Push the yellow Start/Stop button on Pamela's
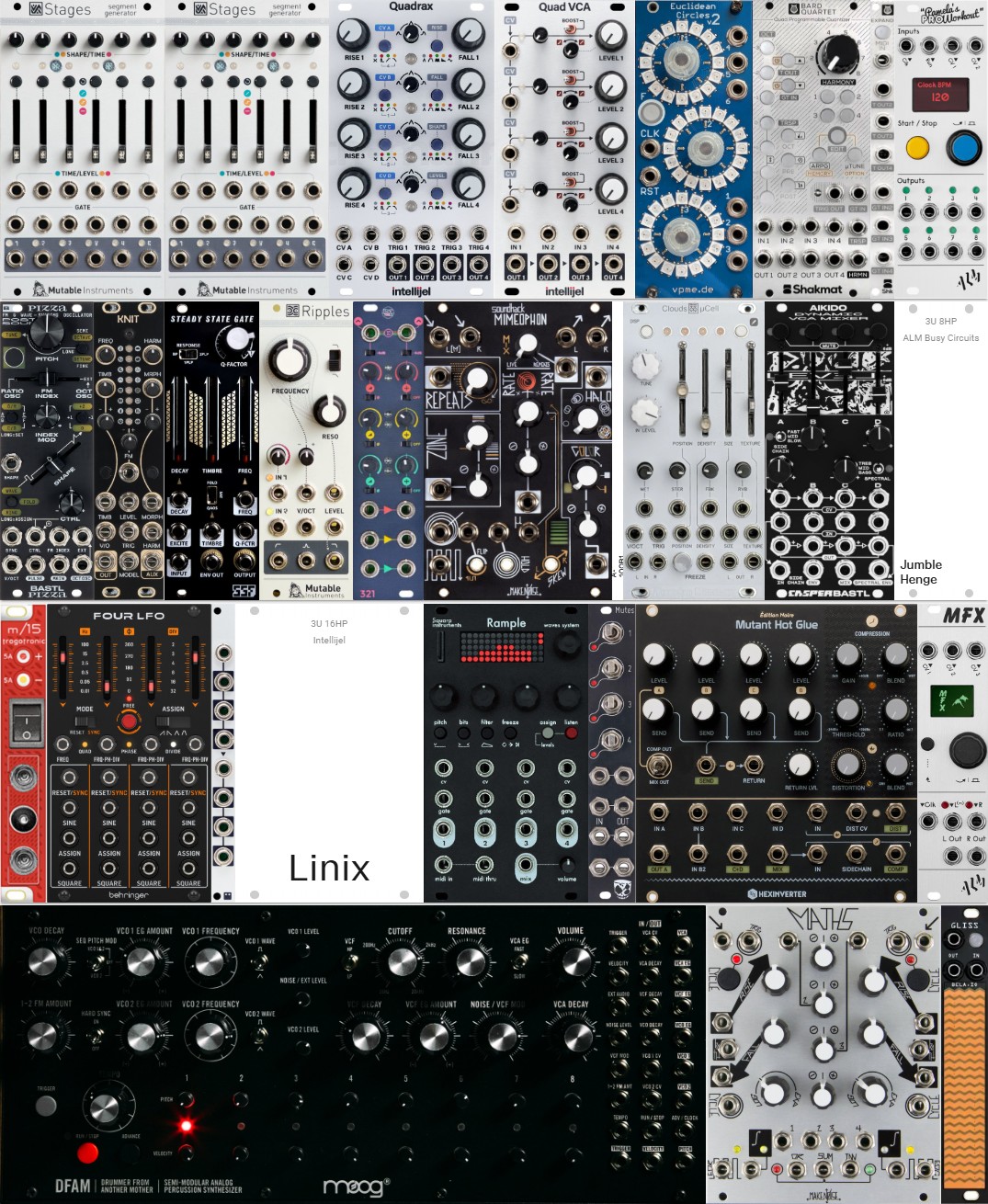 917,148
